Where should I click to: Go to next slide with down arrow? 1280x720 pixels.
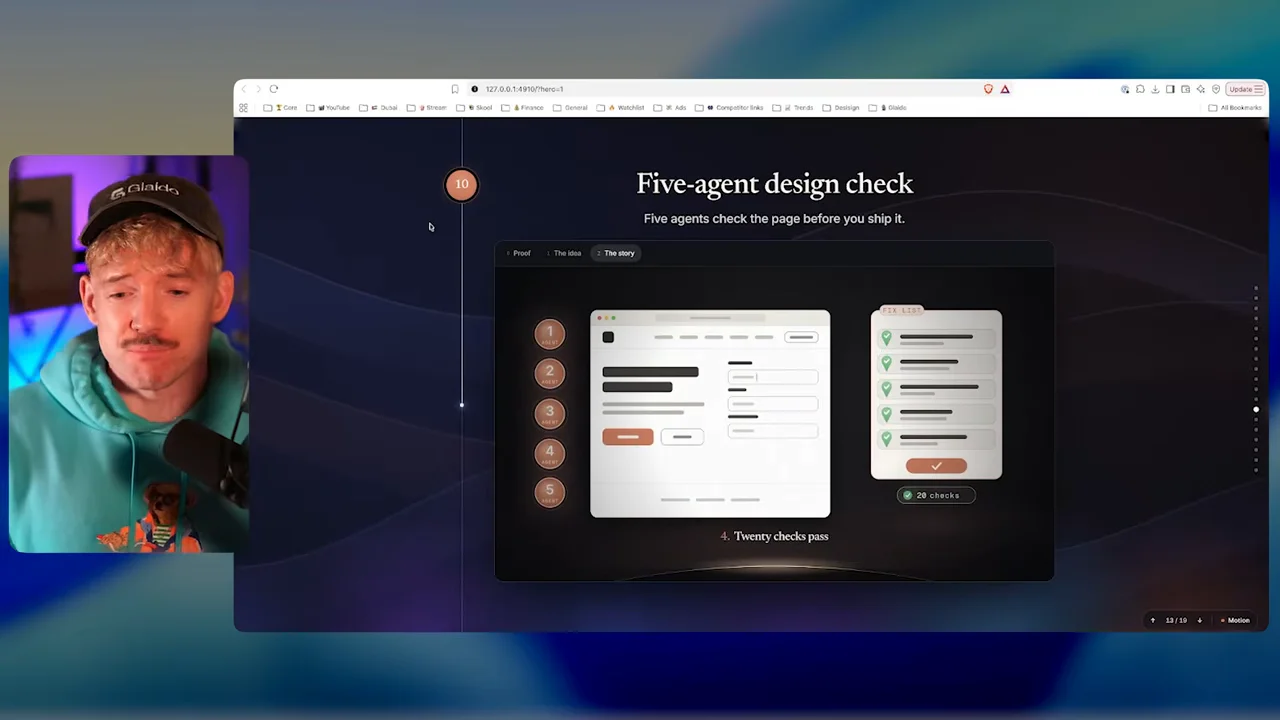click(1200, 620)
